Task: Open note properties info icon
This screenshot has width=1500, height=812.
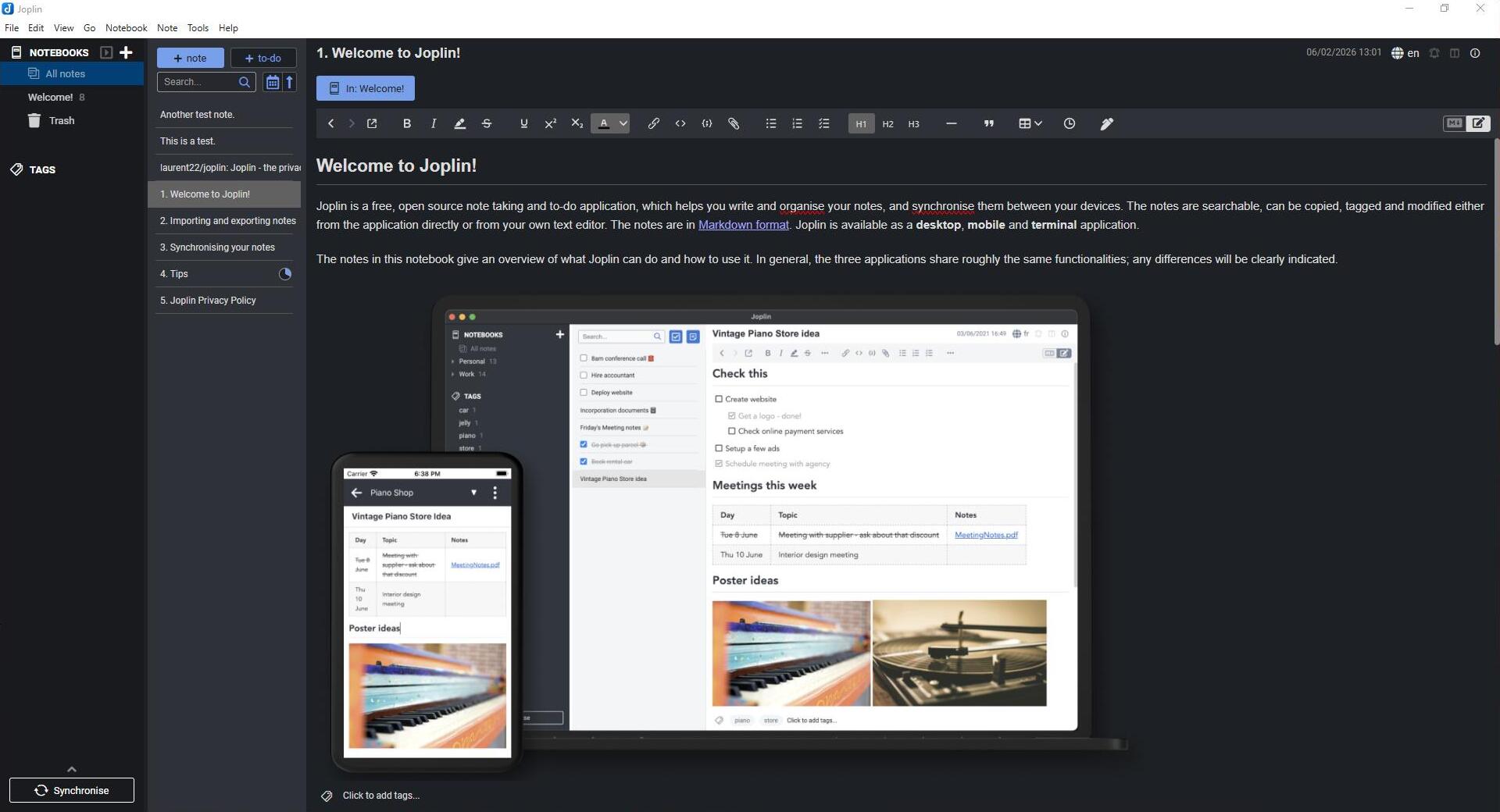Action: (x=1475, y=53)
